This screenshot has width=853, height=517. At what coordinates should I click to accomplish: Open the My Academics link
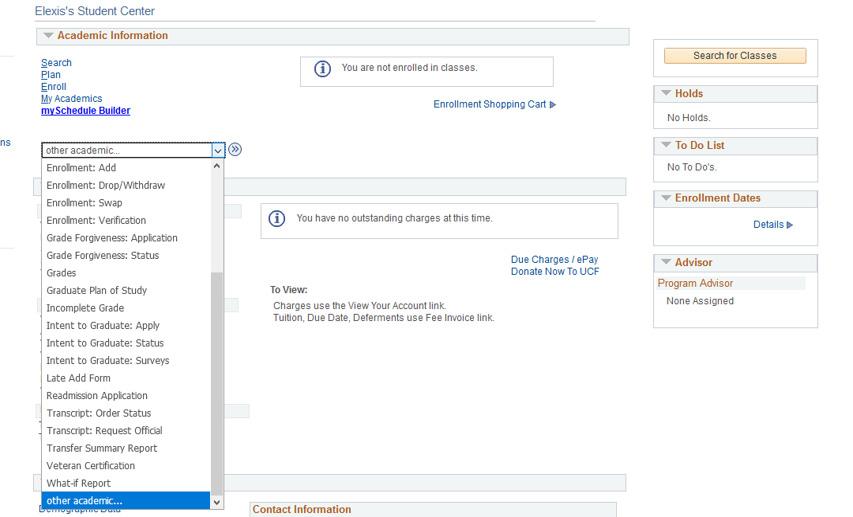(71, 99)
